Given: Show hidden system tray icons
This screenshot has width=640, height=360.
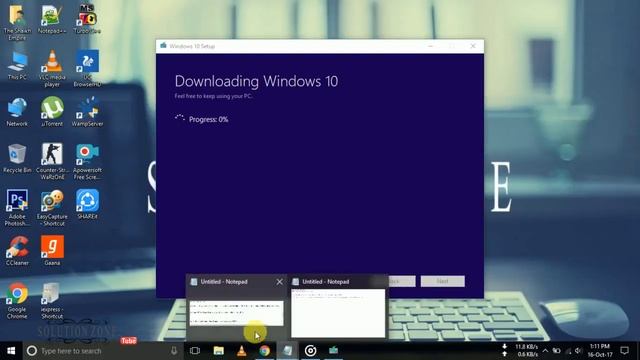Looking at the screenshot, I should (x=545, y=351).
